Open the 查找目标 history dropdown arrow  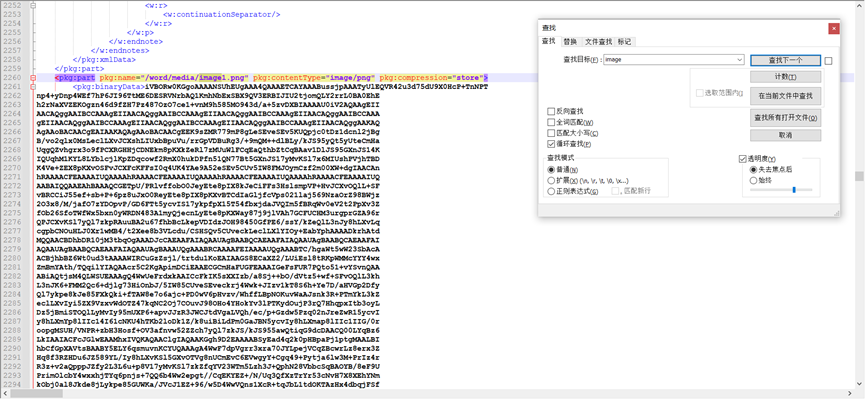tap(739, 59)
